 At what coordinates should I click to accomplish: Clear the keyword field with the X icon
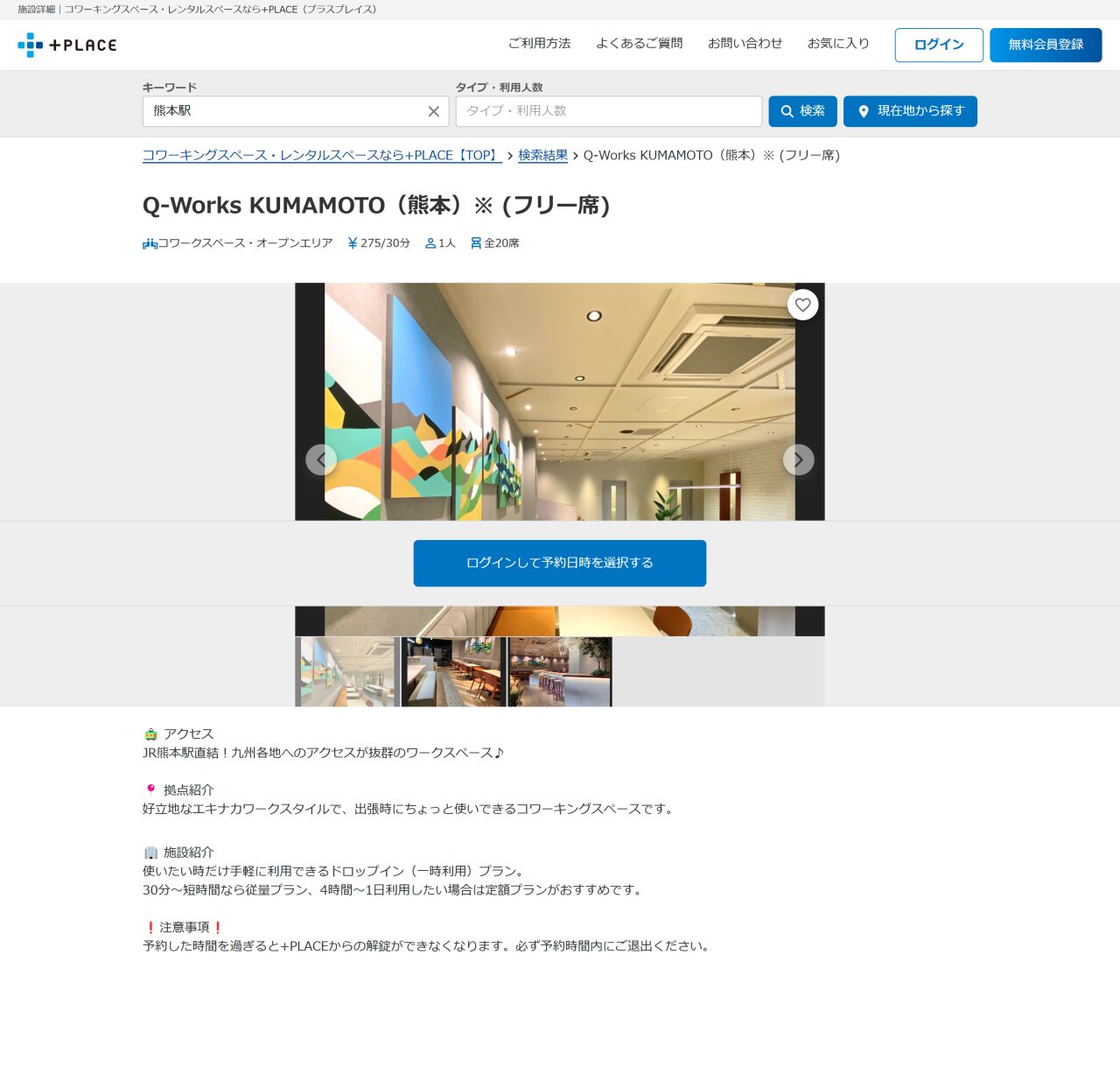433,111
